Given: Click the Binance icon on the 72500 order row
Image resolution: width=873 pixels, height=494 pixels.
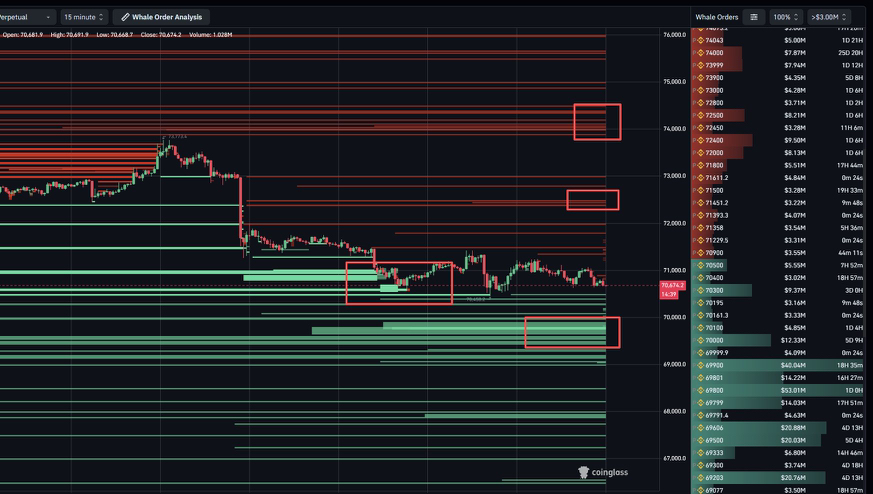Looking at the screenshot, I should tap(700, 115).
